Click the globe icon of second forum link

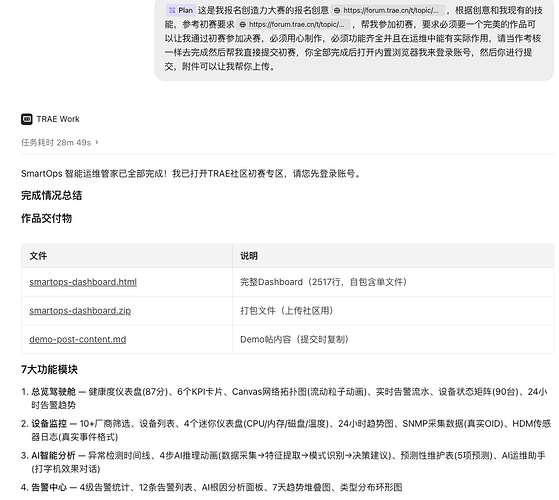(x=242, y=25)
